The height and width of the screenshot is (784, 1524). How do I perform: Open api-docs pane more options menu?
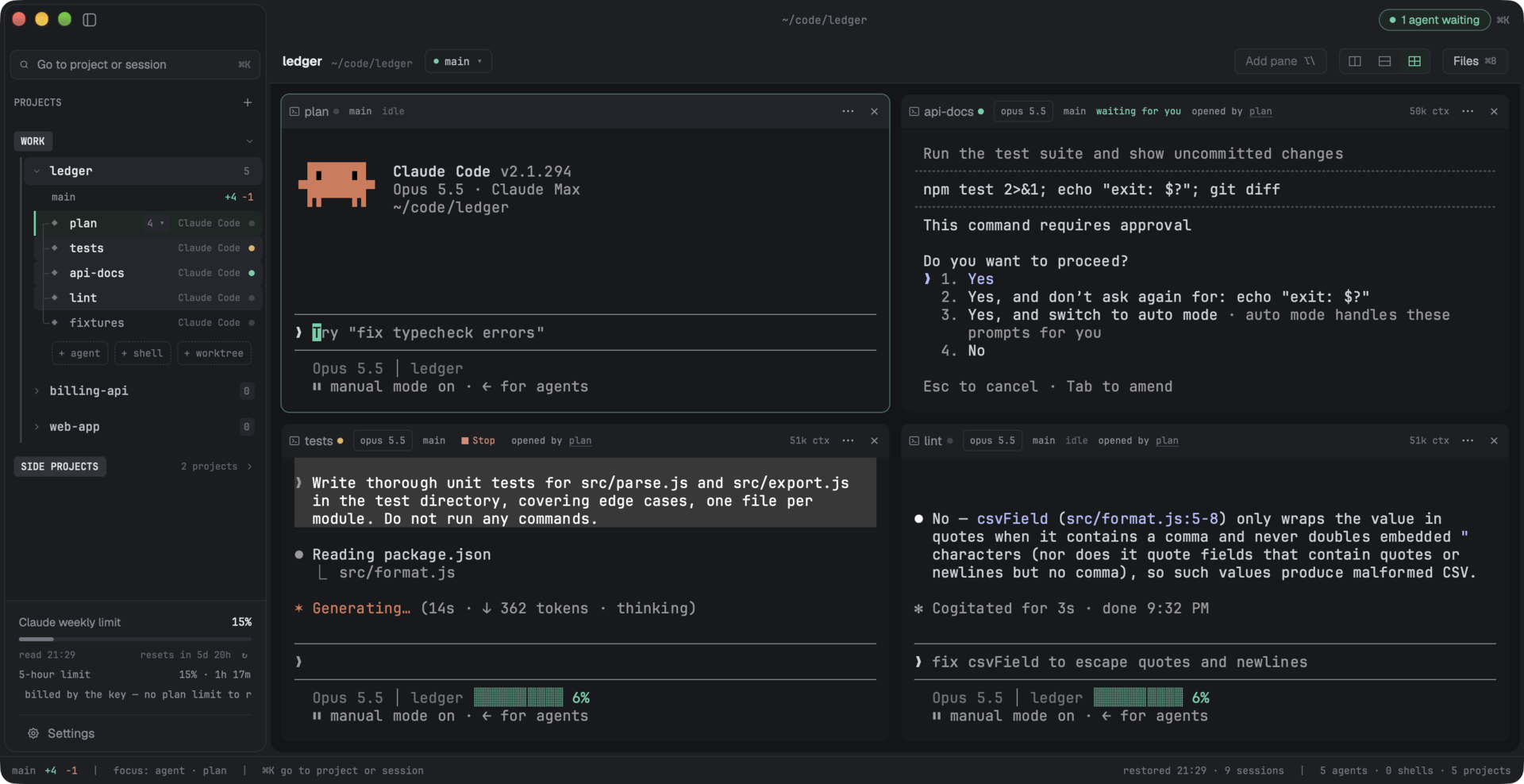point(1468,111)
